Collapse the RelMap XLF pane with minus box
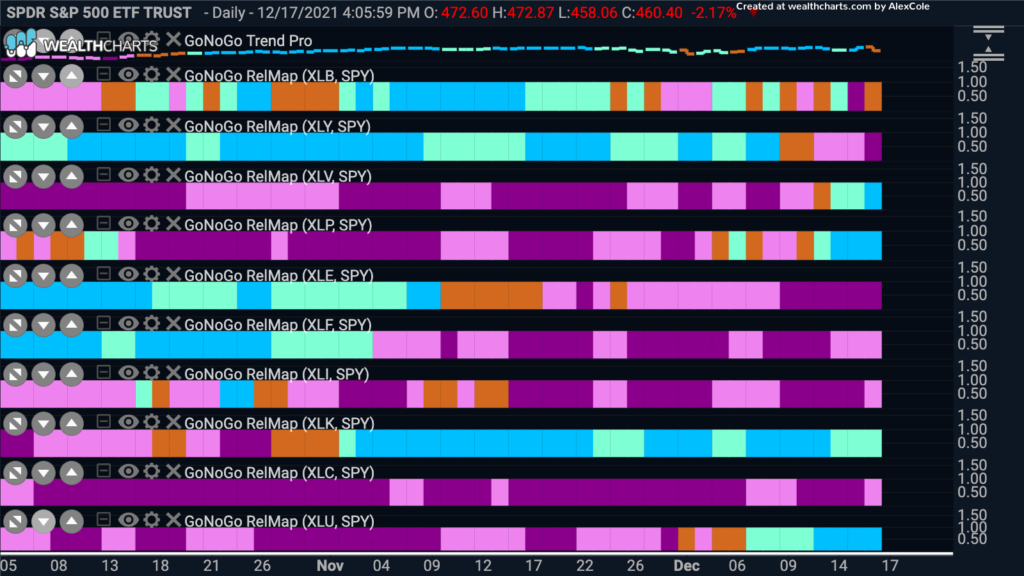The height and width of the screenshot is (576, 1024). (x=103, y=323)
